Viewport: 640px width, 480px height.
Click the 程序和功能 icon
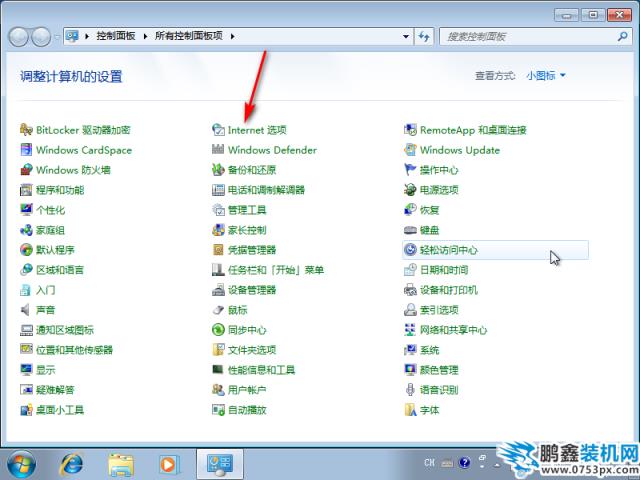point(26,190)
